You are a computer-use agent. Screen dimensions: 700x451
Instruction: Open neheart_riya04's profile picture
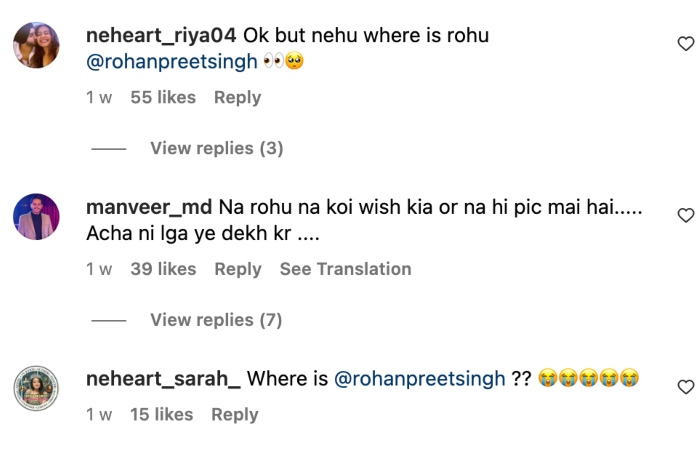tap(37, 45)
